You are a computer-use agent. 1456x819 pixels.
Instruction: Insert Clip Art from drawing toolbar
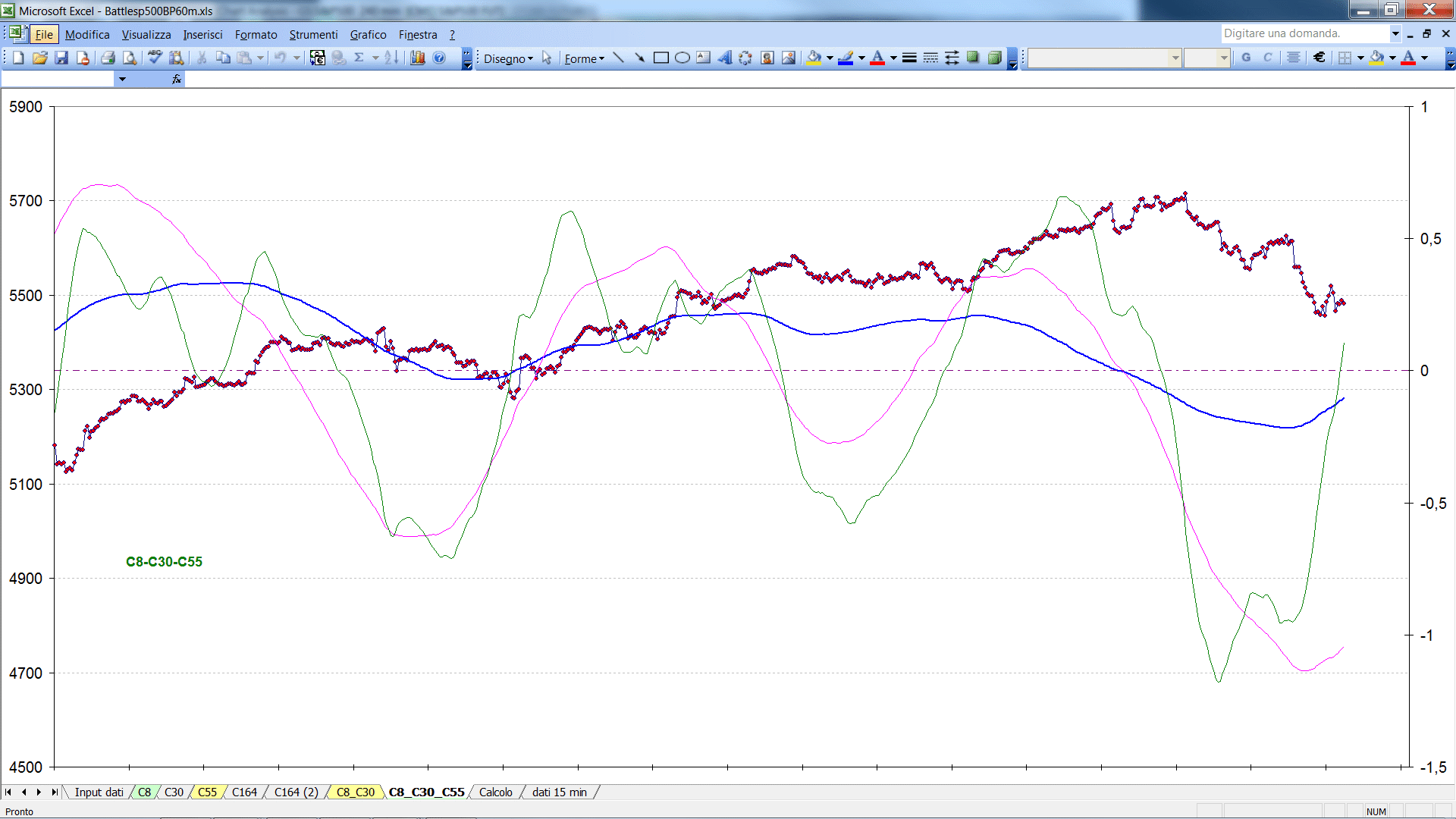tap(767, 58)
